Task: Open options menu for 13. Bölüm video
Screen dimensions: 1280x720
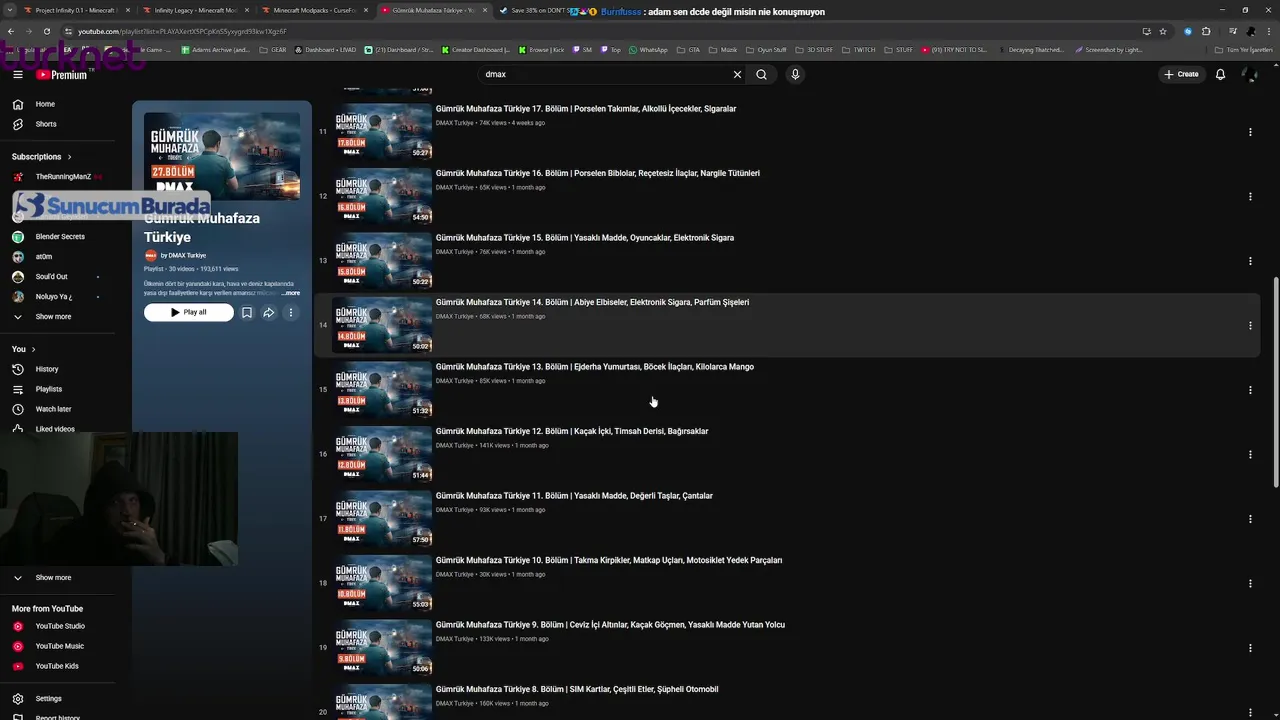Action: [x=1250, y=390]
